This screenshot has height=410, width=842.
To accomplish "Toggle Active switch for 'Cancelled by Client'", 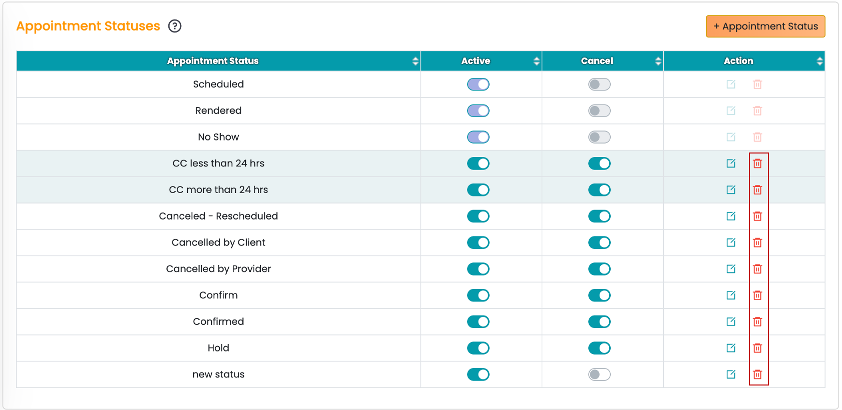I will 478,242.
